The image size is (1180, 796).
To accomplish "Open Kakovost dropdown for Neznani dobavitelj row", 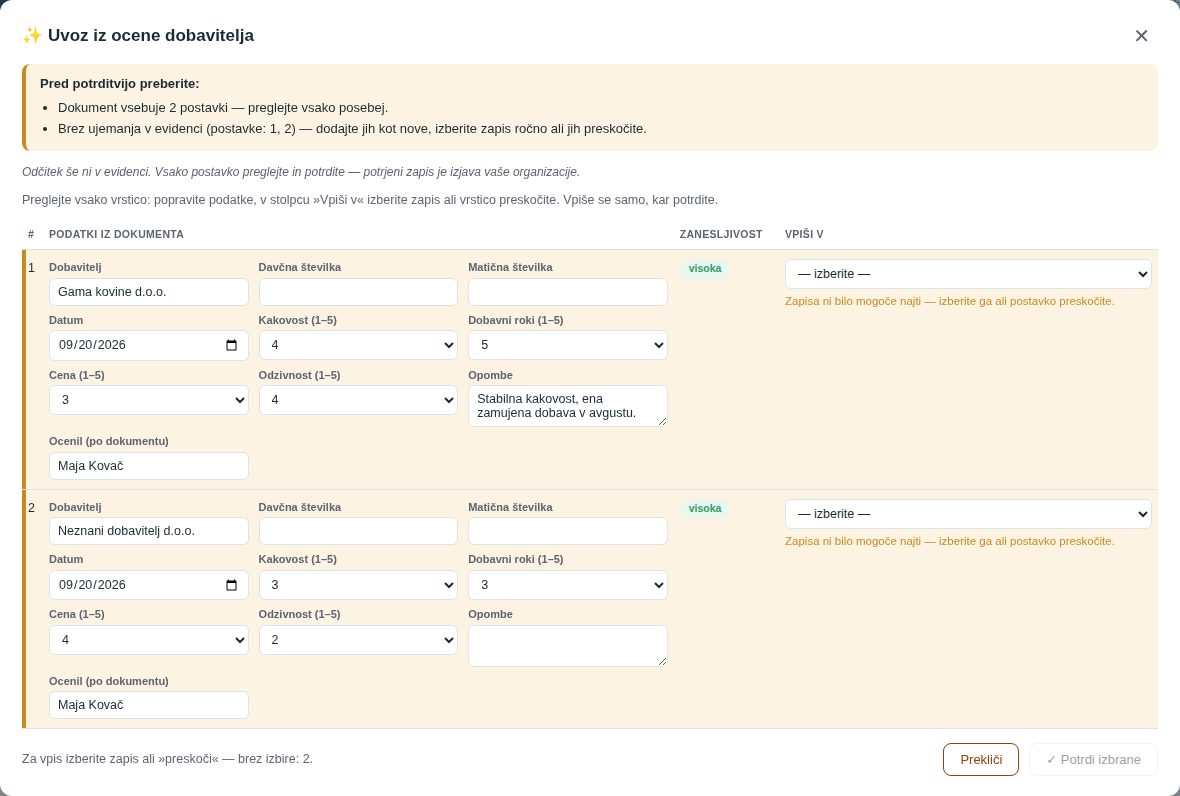I will (x=358, y=585).
